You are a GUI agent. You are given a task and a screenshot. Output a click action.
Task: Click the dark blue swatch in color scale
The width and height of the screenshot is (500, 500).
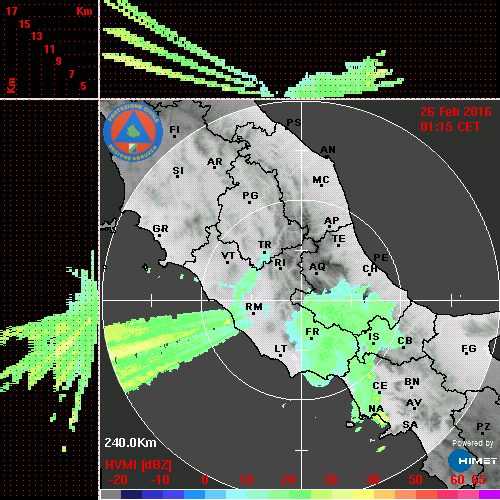tap(131, 494)
